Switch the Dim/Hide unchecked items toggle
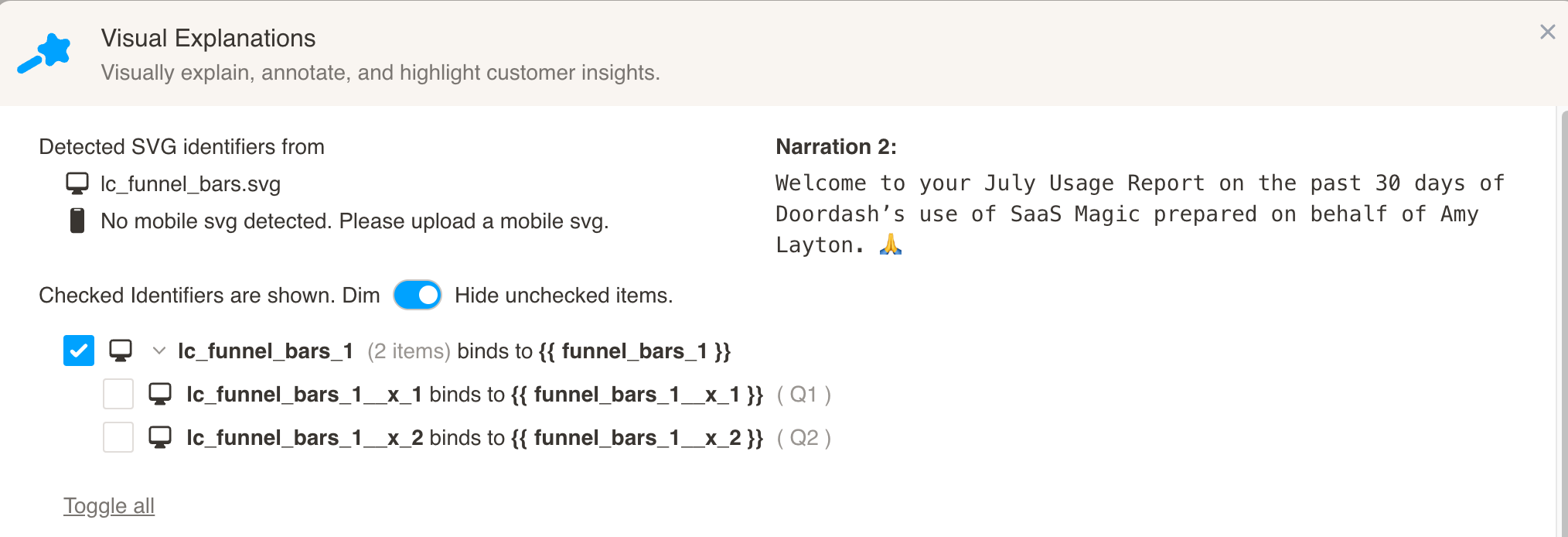The width and height of the screenshot is (1568, 537). coord(418,295)
